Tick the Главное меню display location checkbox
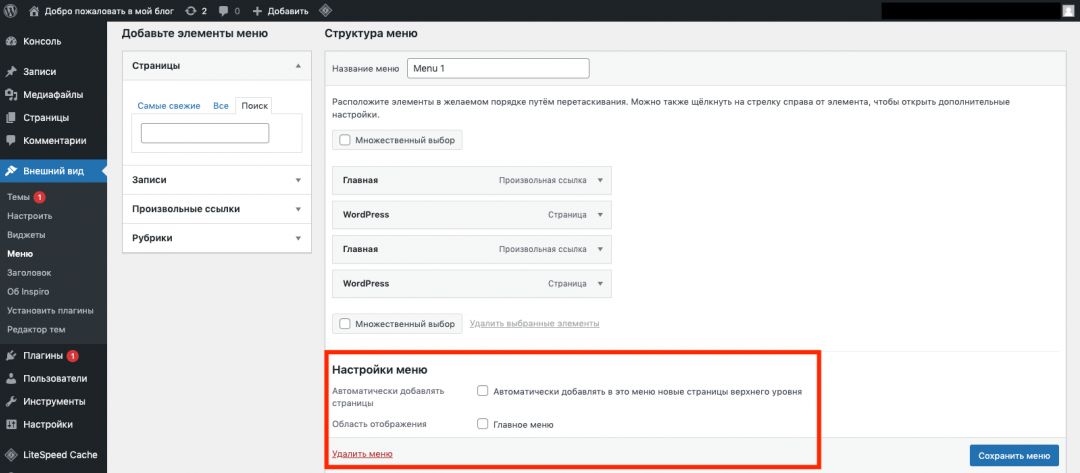The height and width of the screenshot is (473, 1080). (x=483, y=424)
